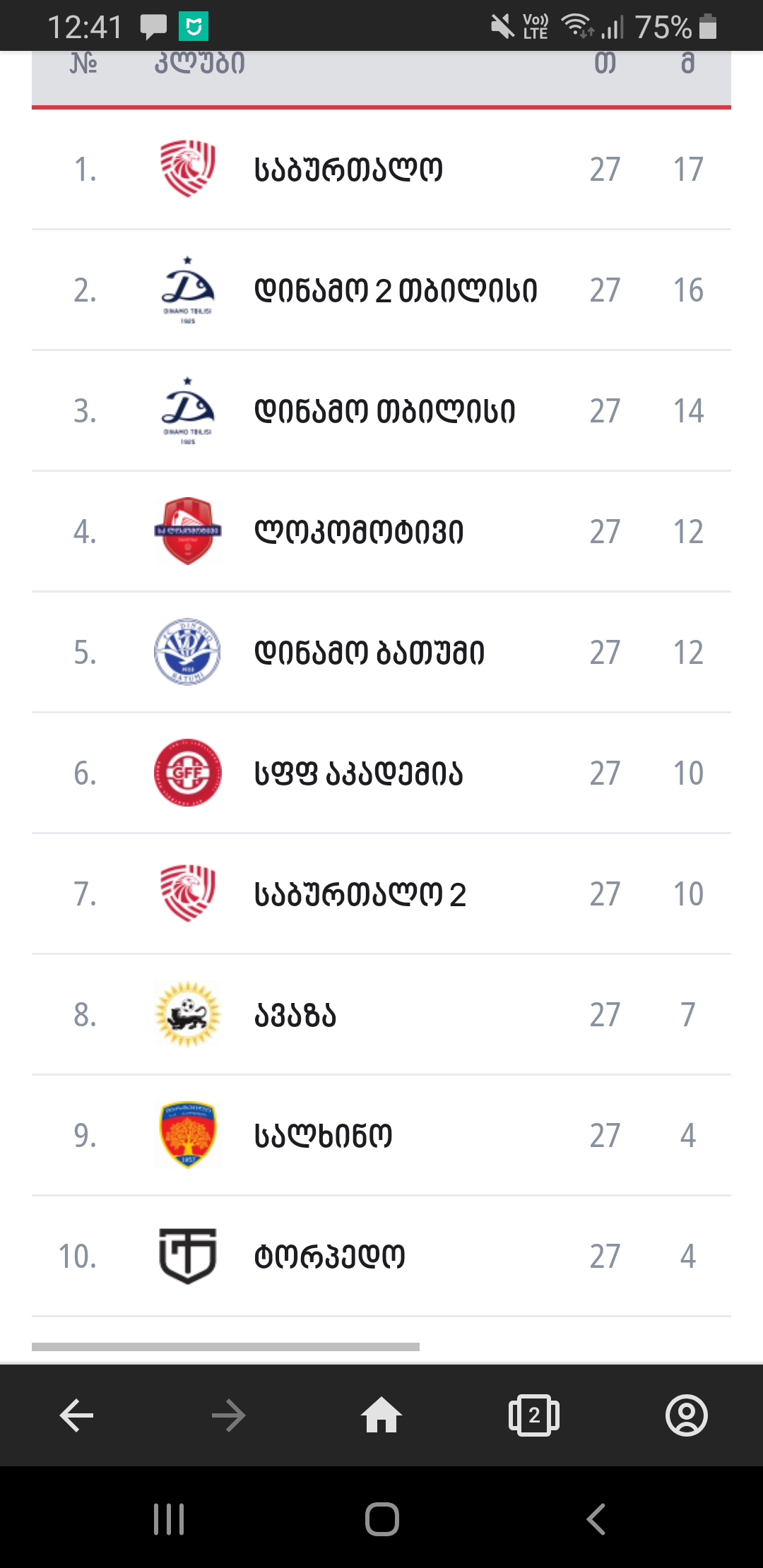
Task: Open the browser account profile icon
Action: [686, 1415]
